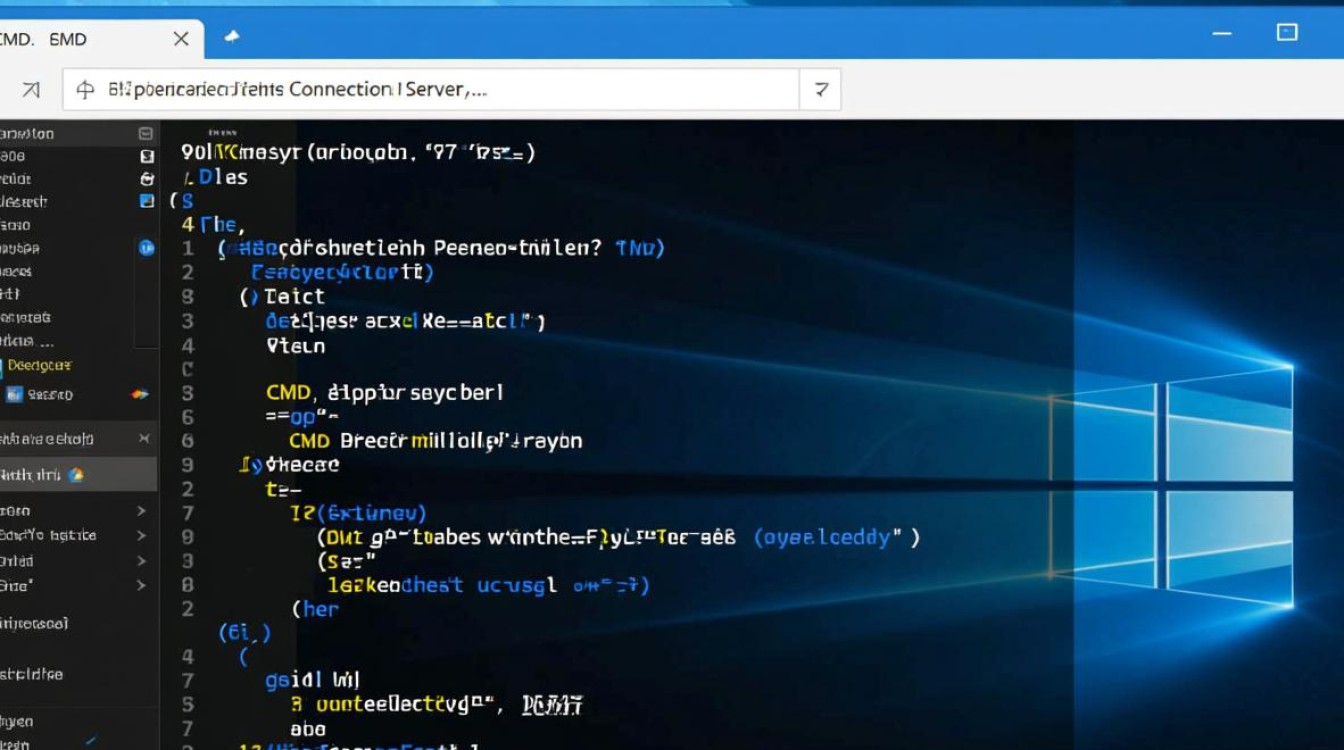The height and width of the screenshot is (750, 1344).
Task: Click the lock-shaped icon in the sidebar
Action: coord(147,179)
